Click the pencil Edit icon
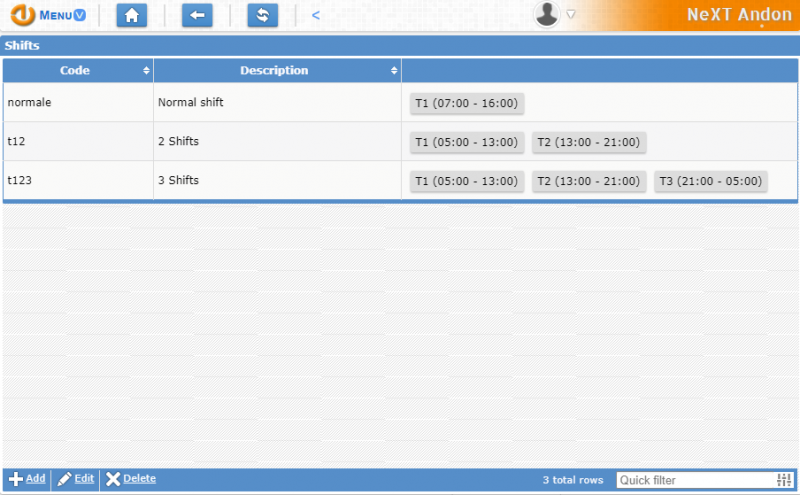 pyautogui.click(x=64, y=479)
